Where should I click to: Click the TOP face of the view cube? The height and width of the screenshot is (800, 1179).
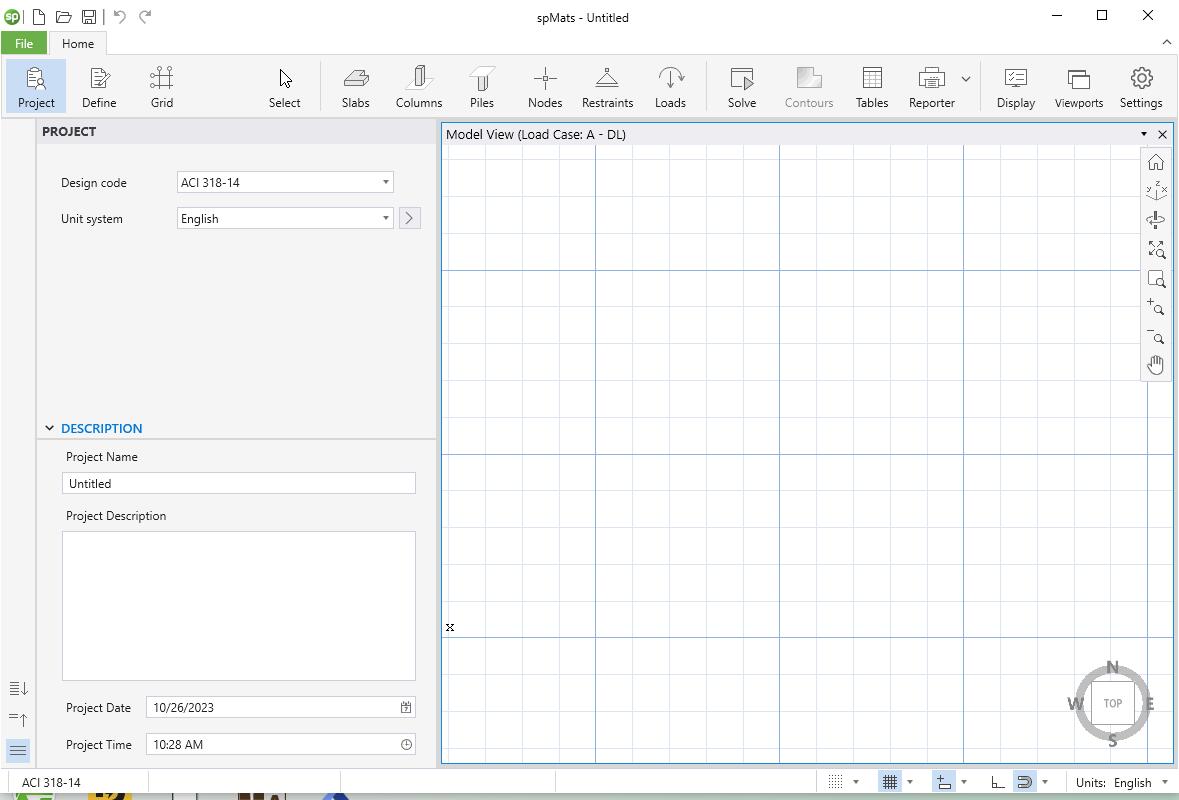pyautogui.click(x=1112, y=703)
